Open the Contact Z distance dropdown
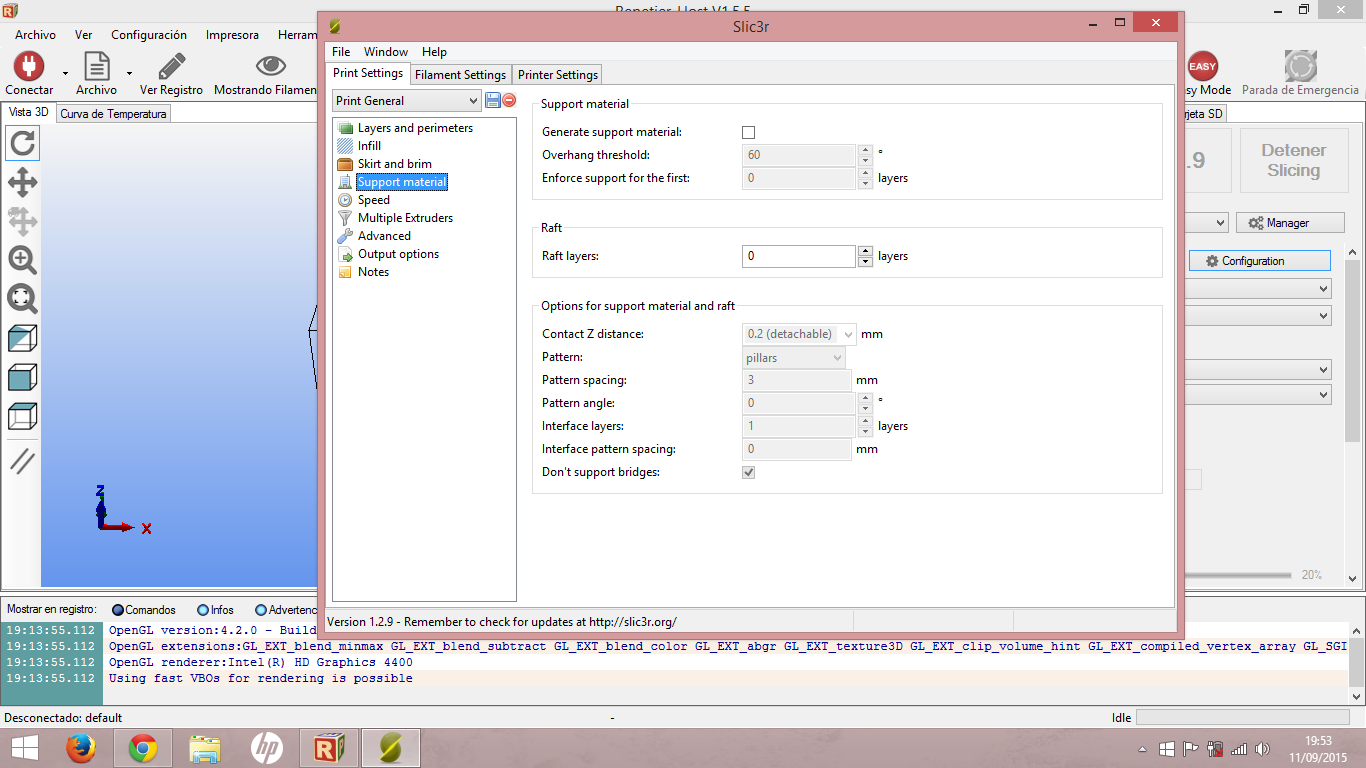1366x768 pixels. click(x=799, y=334)
